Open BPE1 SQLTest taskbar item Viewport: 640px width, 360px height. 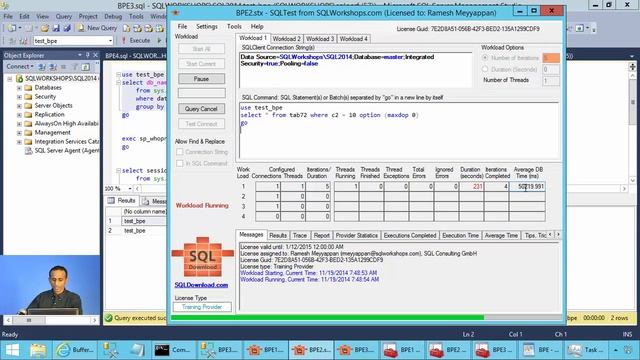click(265, 350)
